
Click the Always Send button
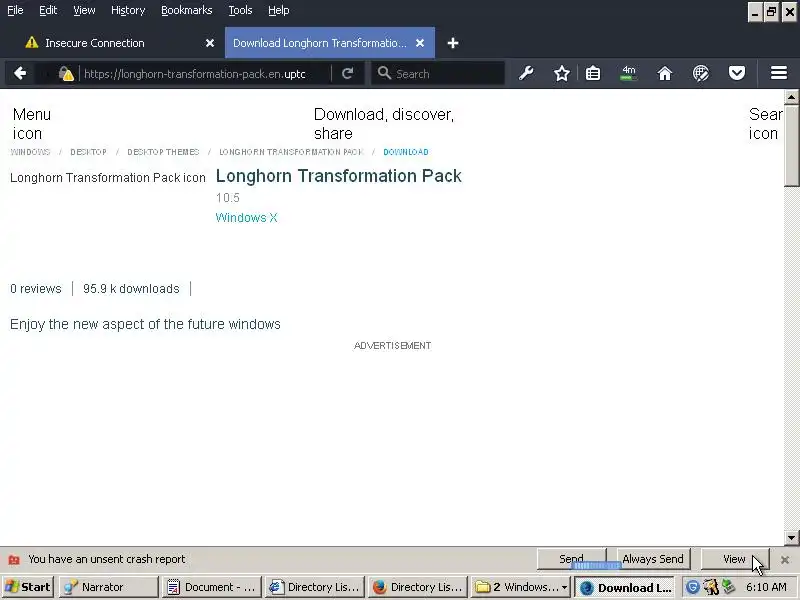point(653,559)
